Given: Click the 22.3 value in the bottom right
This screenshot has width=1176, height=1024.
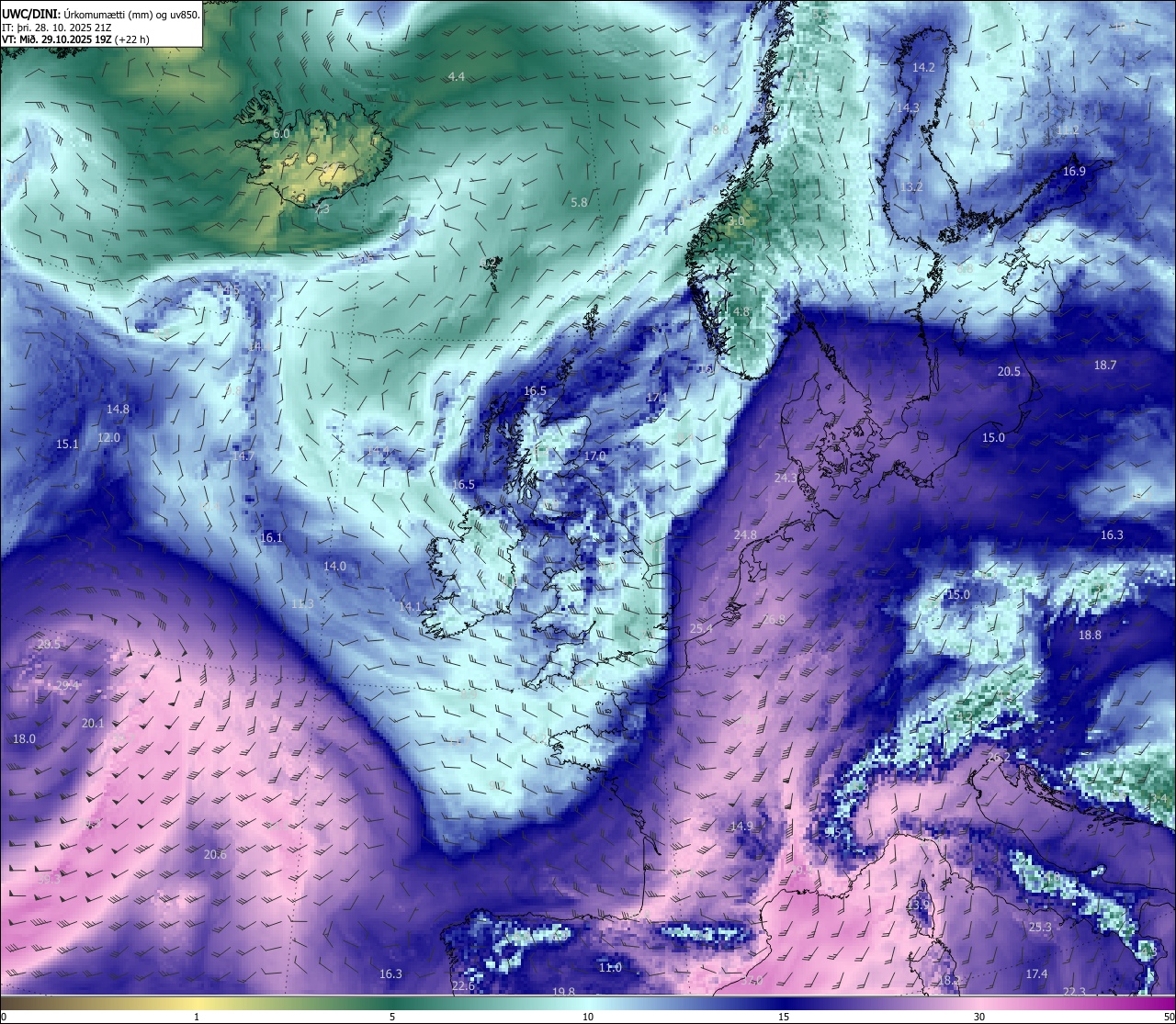Looking at the screenshot, I should [1074, 992].
